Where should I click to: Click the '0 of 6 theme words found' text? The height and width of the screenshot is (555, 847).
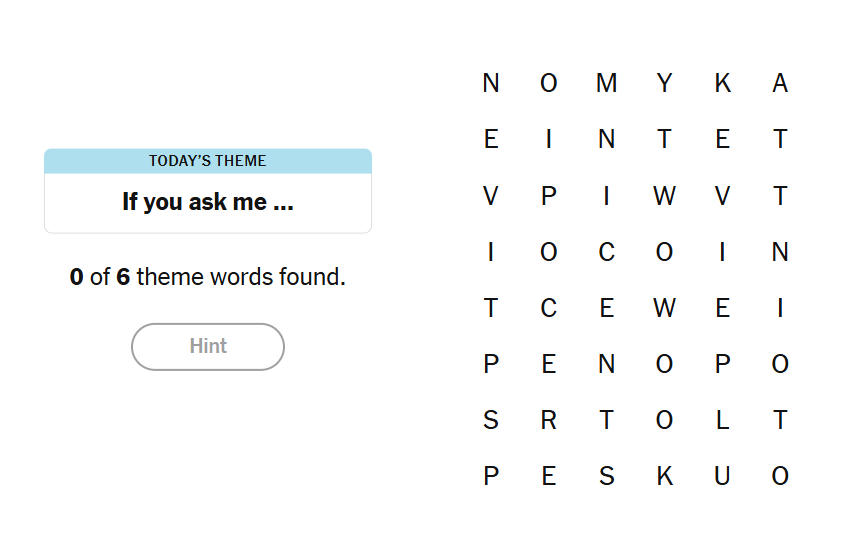click(208, 277)
